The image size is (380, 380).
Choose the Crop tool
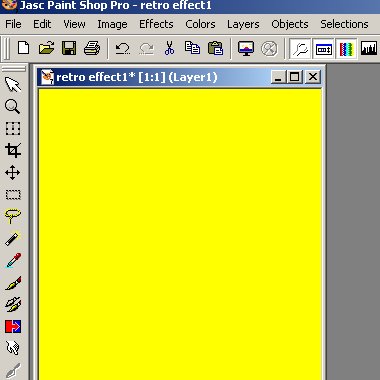[13, 151]
